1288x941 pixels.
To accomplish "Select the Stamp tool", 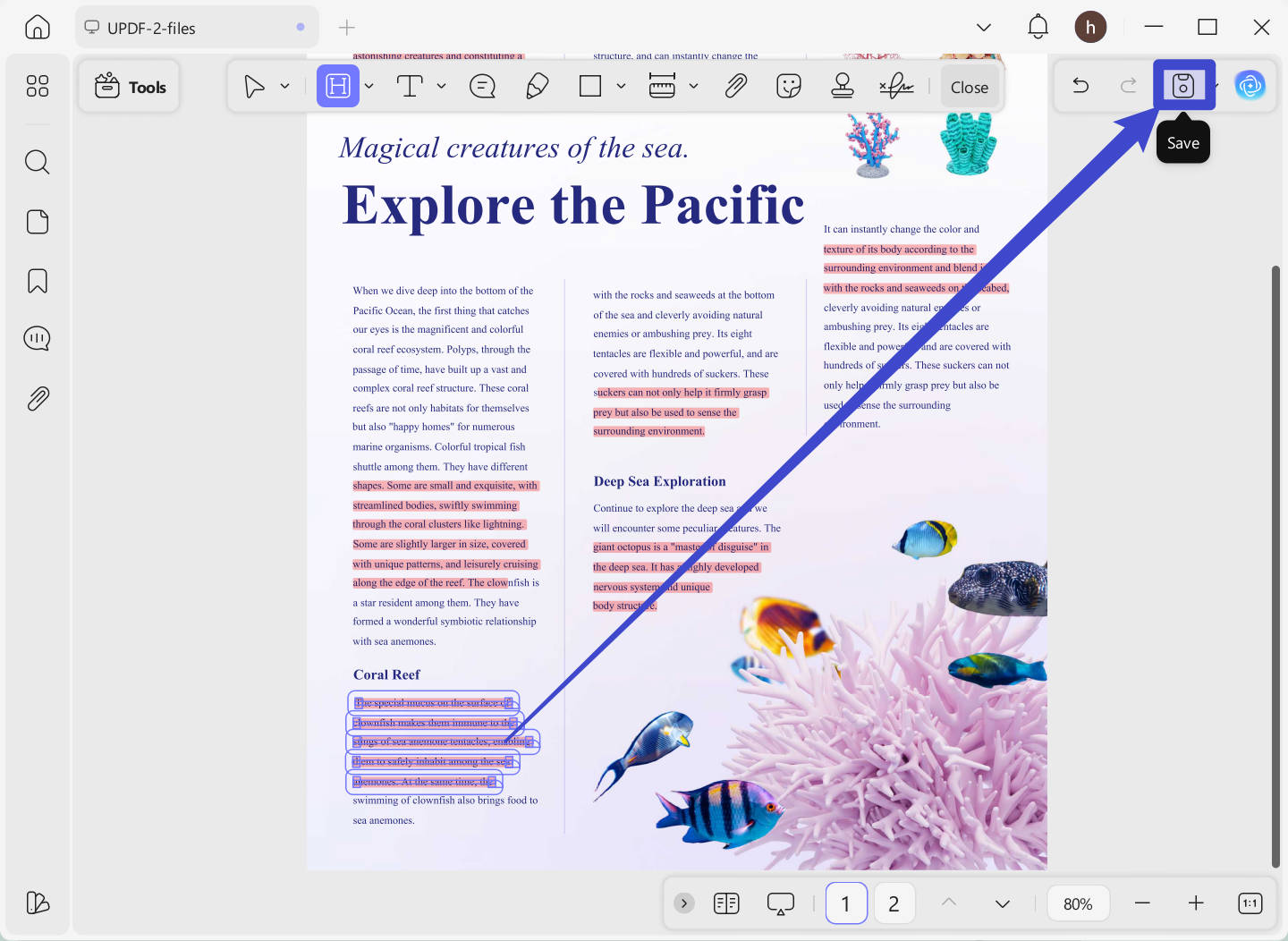I will tap(842, 86).
